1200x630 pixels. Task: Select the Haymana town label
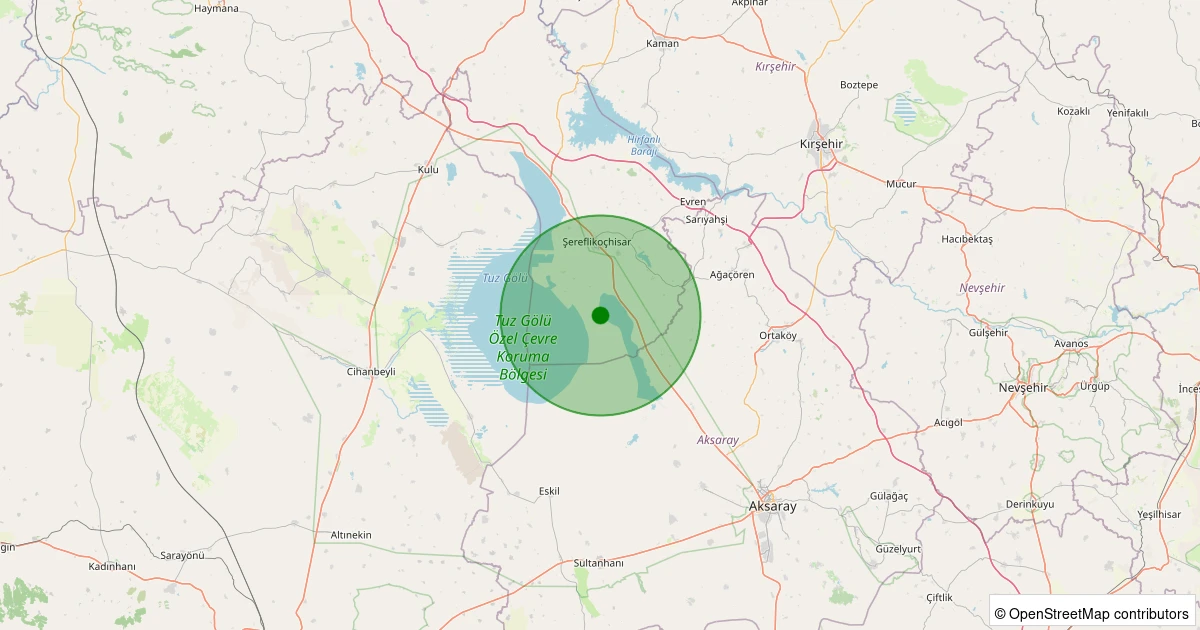(x=217, y=8)
